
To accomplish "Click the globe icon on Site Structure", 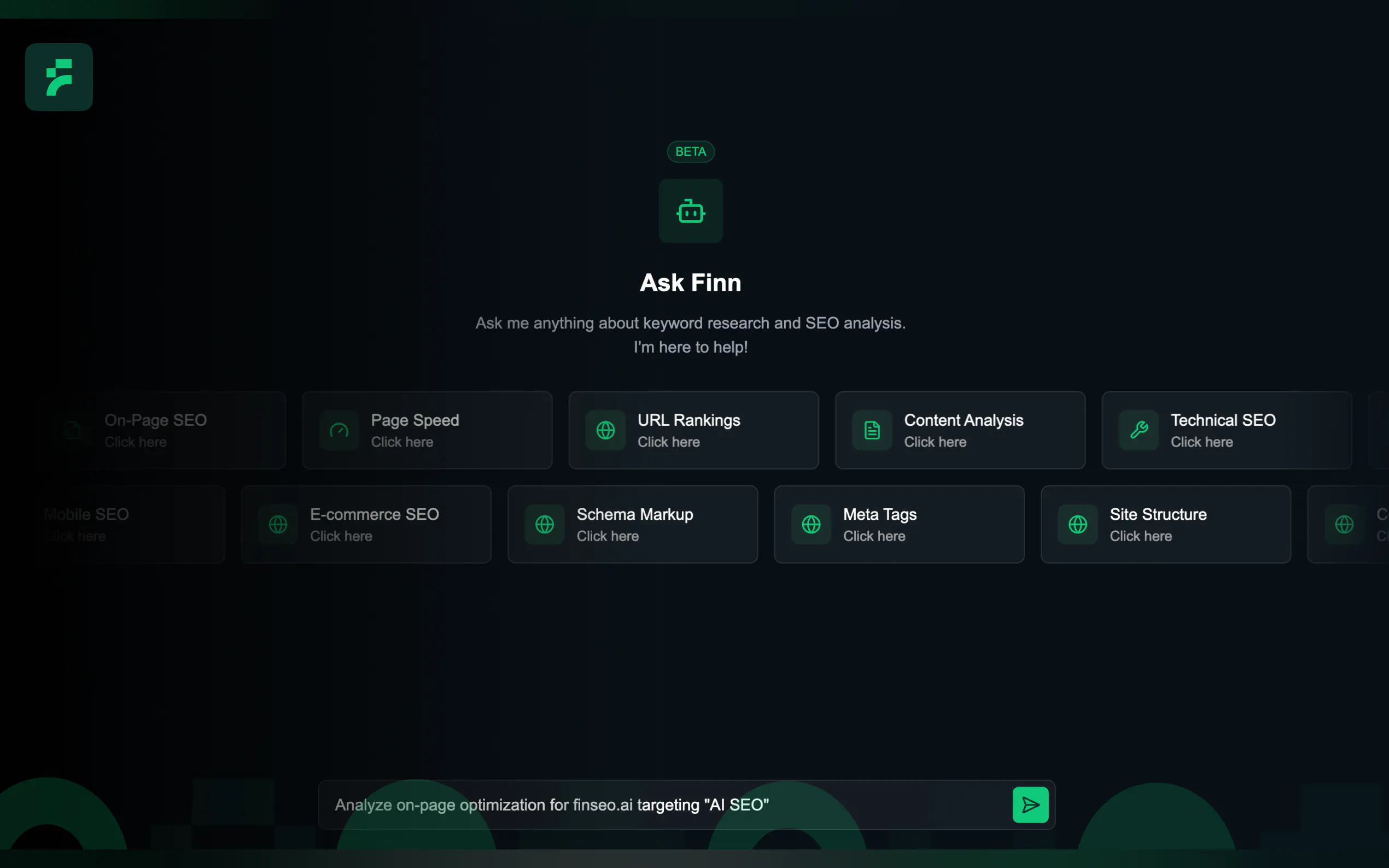I will pos(1077,524).
